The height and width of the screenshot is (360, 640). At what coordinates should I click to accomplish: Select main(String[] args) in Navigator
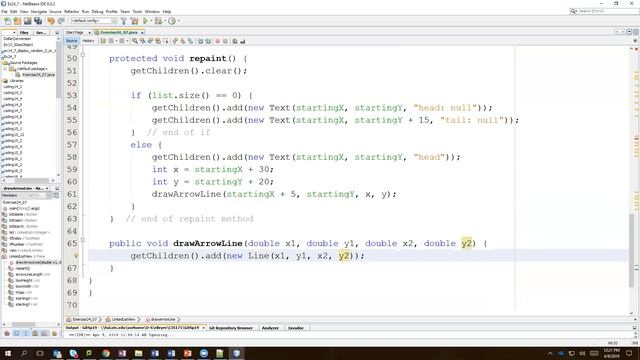tap(24, 208)
